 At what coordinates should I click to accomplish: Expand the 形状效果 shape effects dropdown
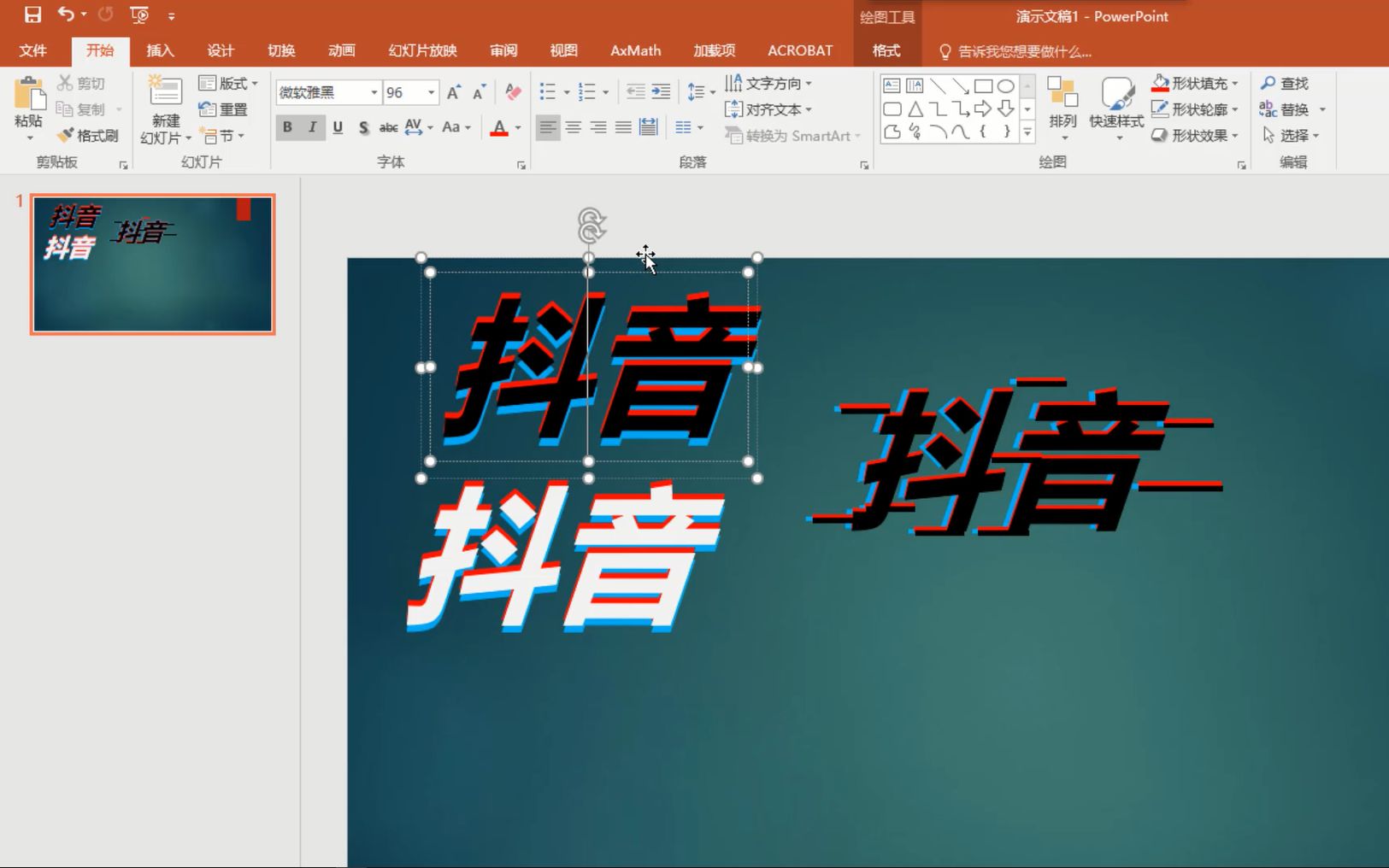pyautogui.click(x=1234, y=135)
